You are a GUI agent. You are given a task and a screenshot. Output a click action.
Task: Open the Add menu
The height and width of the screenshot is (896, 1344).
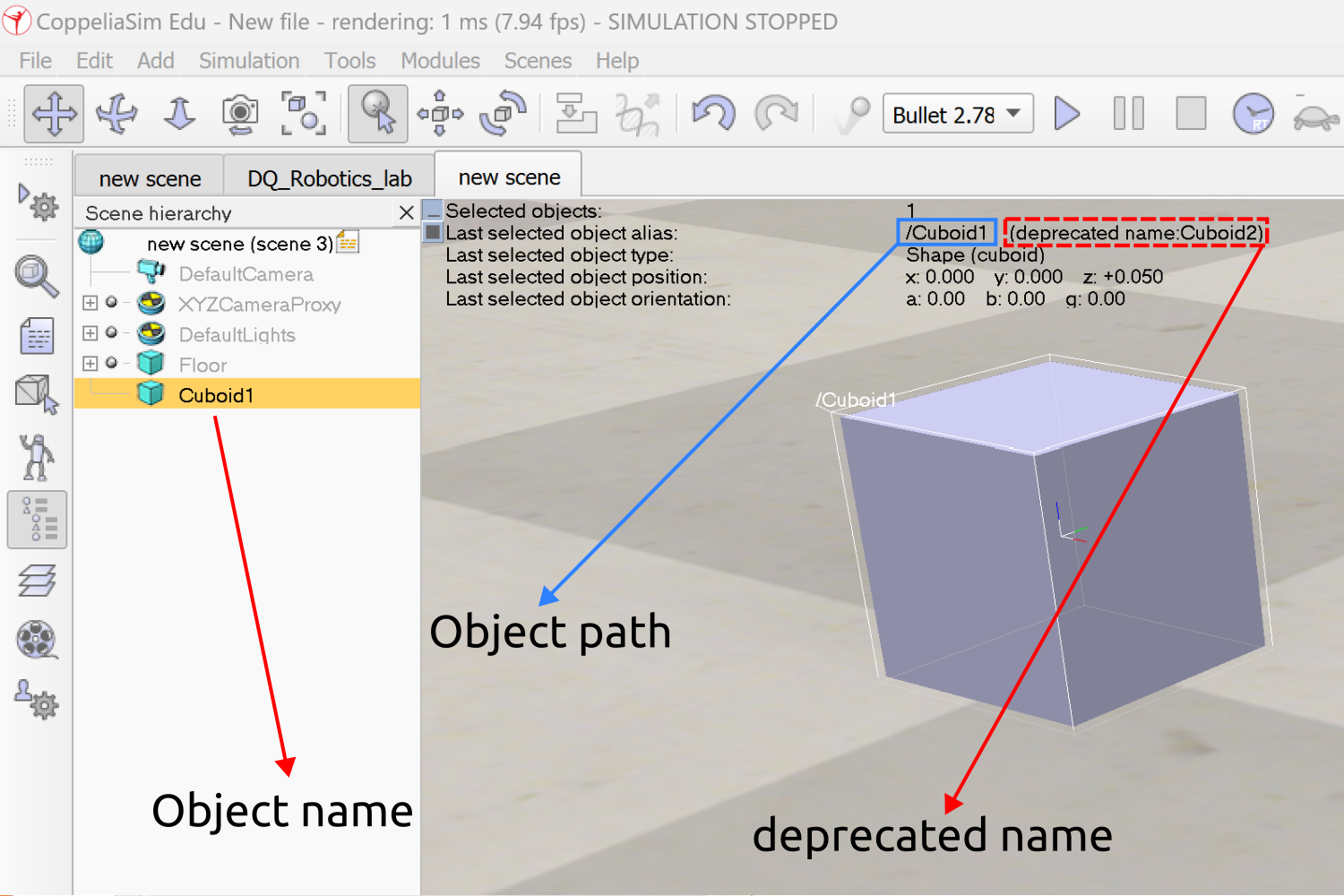coord(156,61)
